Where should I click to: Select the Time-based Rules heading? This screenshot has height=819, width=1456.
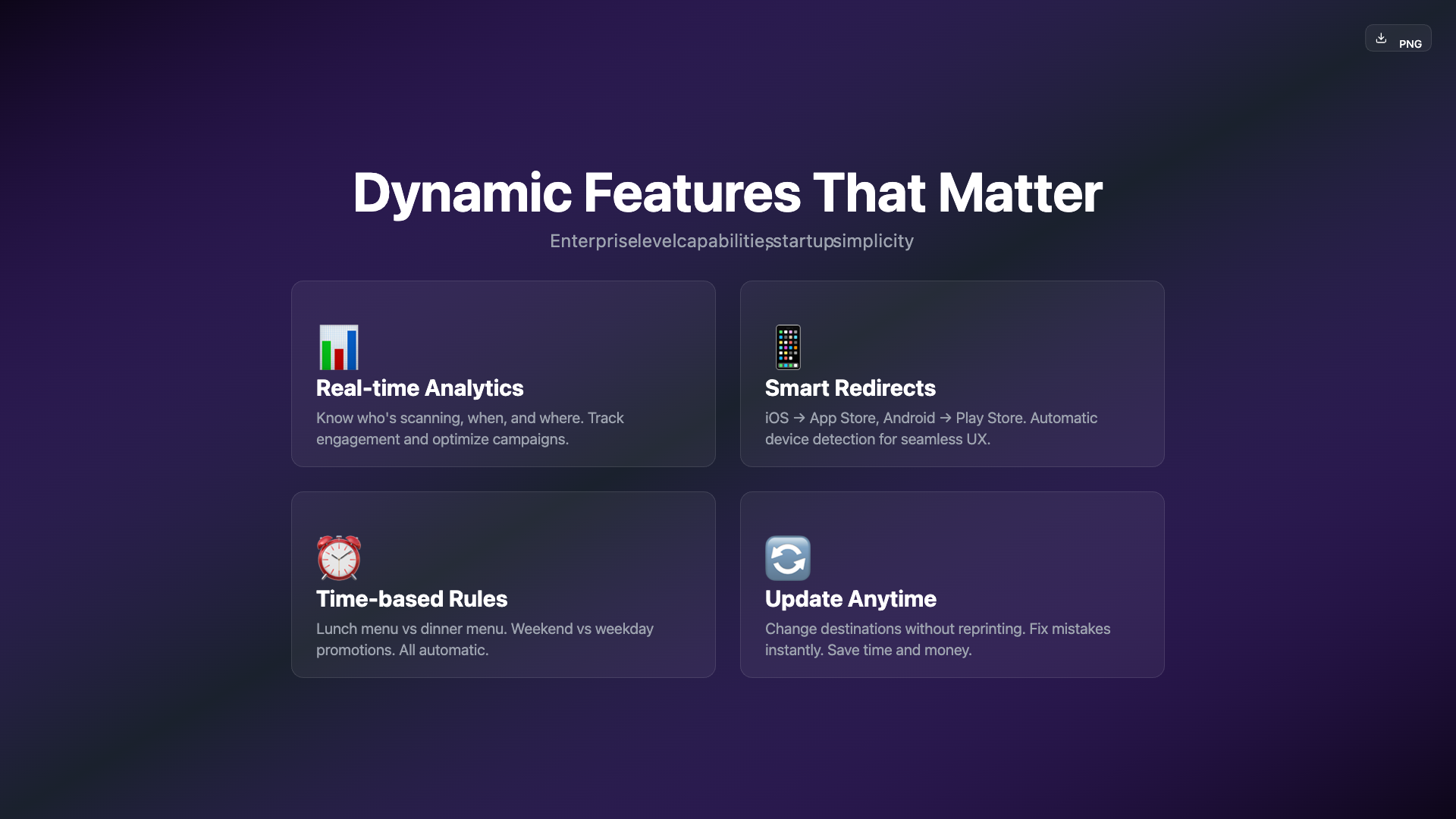point(411,599)
